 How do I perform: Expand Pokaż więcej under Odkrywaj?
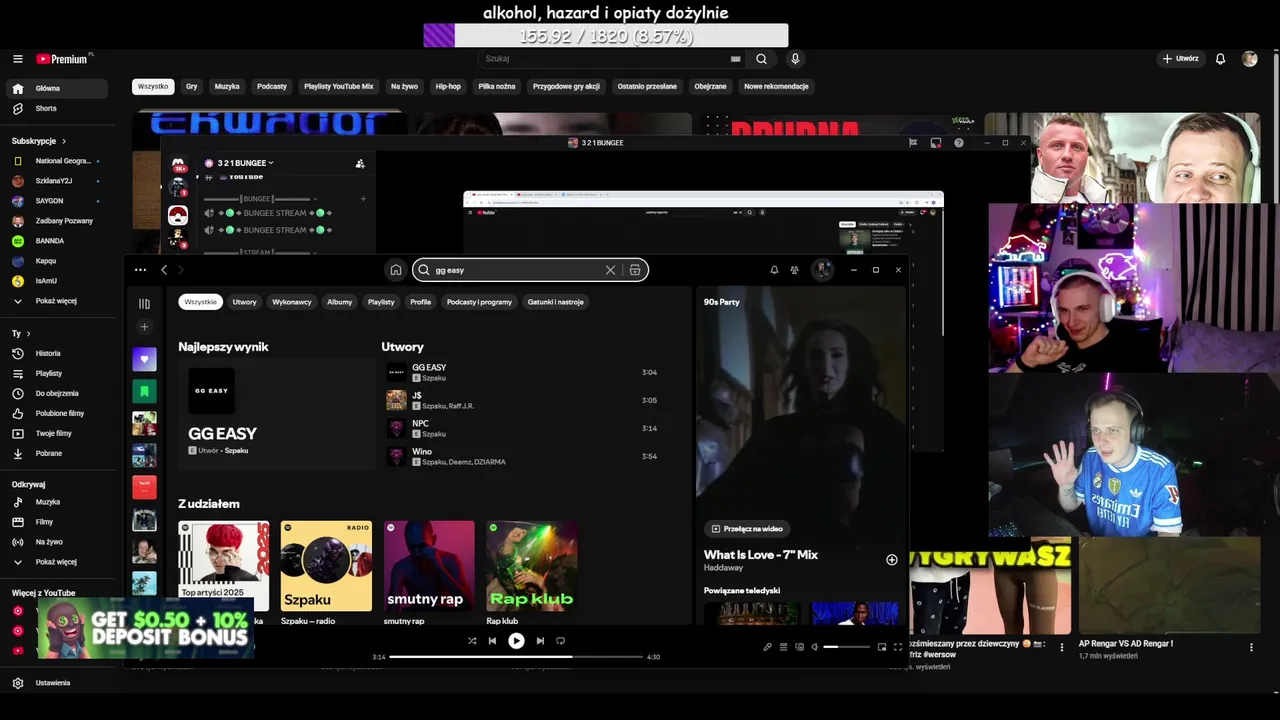point(56,562)
